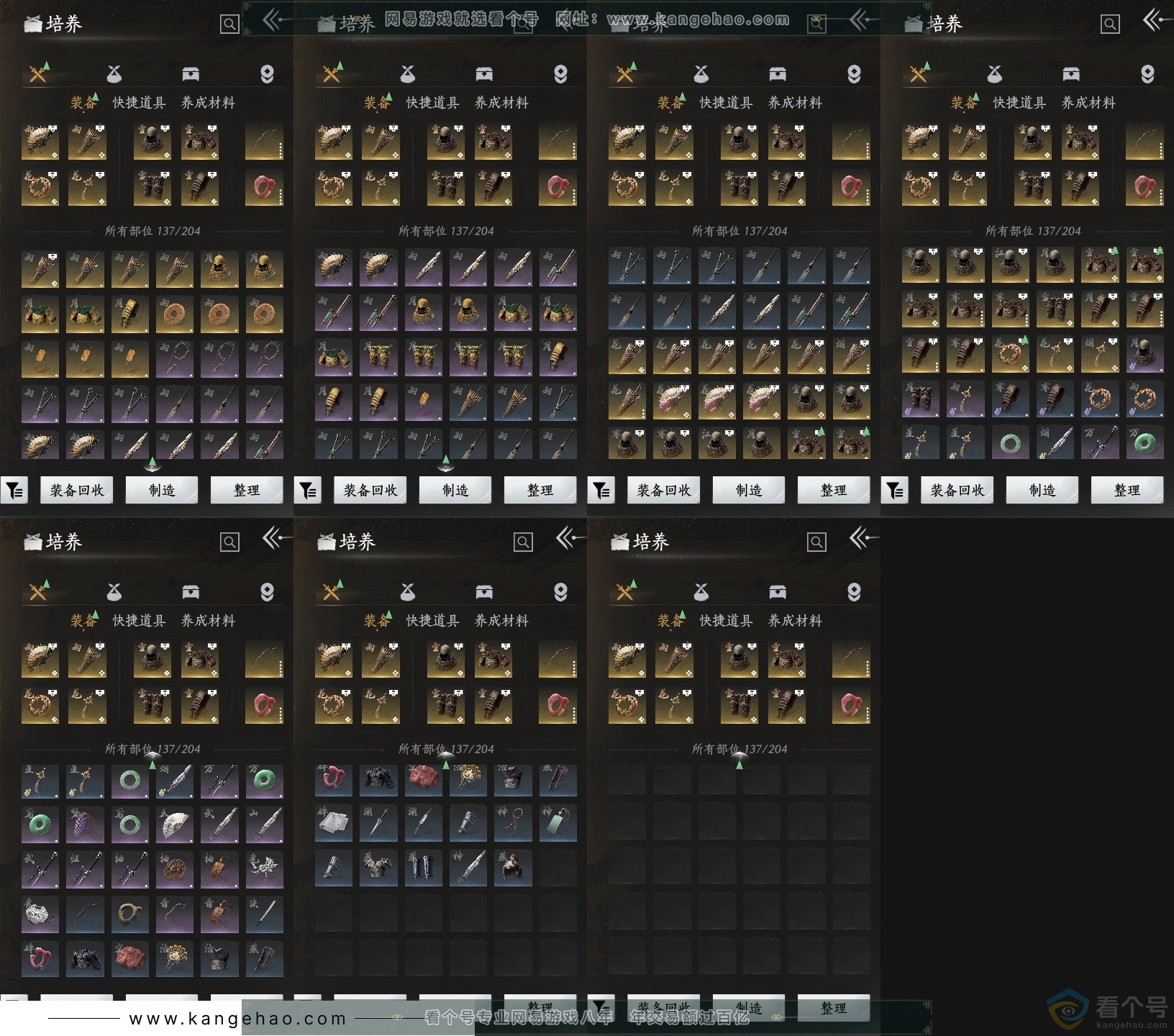Open the filter icon in top-left panel
Screen dimensions: 1174x1036
tap(14, 490)
